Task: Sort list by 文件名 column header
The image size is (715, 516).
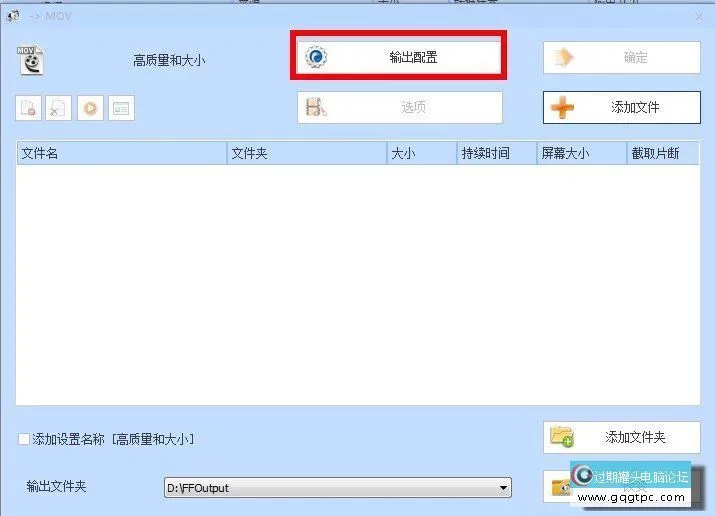Action: (x=122, y=153)
